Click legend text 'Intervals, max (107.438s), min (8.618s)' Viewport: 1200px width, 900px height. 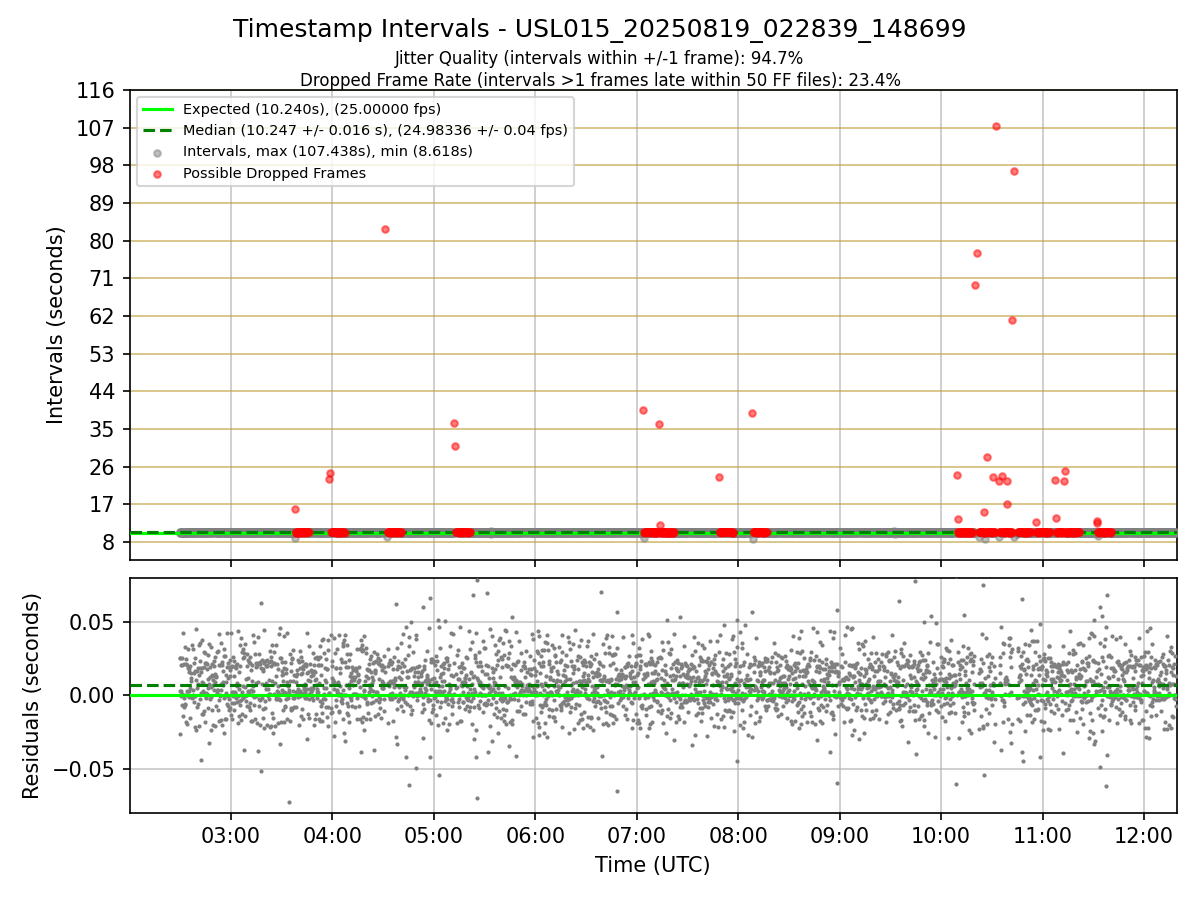pyautogui.click(x=328, y=152)
